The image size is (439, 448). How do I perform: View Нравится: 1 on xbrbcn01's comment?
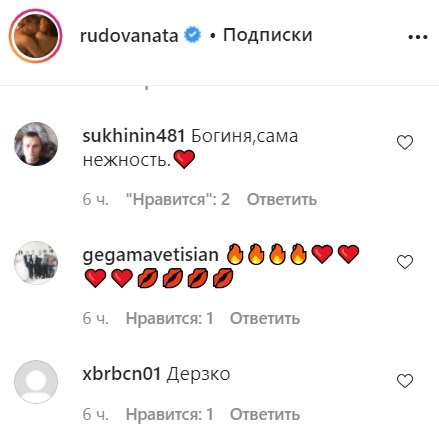[170, 414]
